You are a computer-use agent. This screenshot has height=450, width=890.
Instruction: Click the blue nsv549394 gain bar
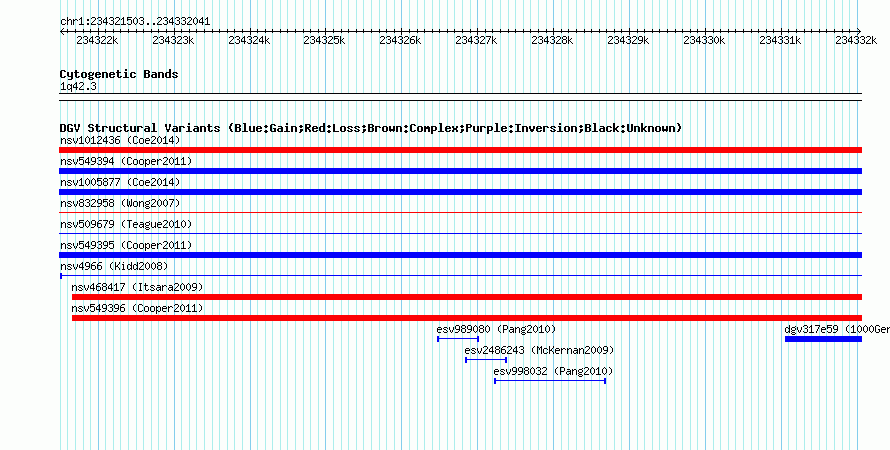(x=460, y=171)
